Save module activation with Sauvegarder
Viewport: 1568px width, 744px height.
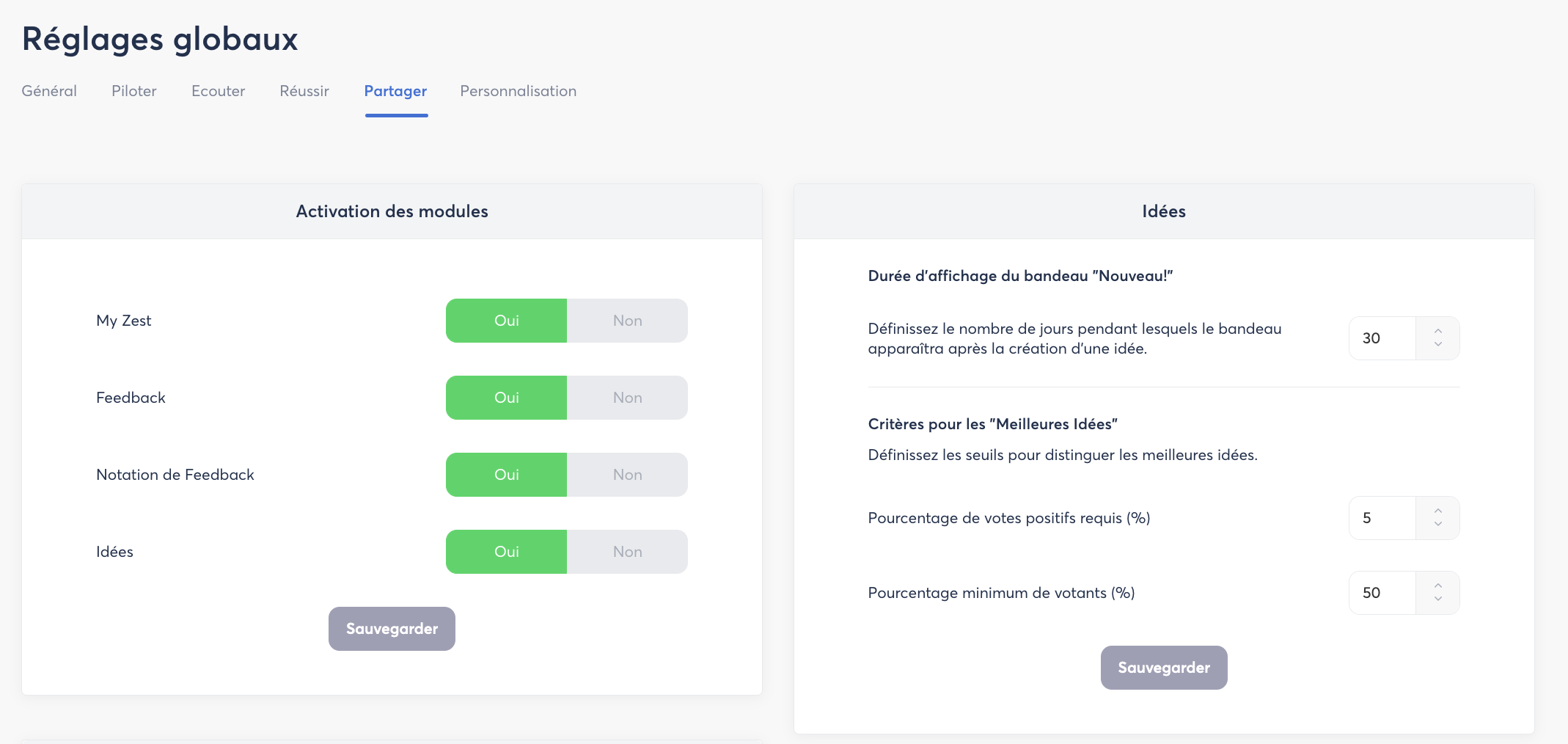click(392, 629)
